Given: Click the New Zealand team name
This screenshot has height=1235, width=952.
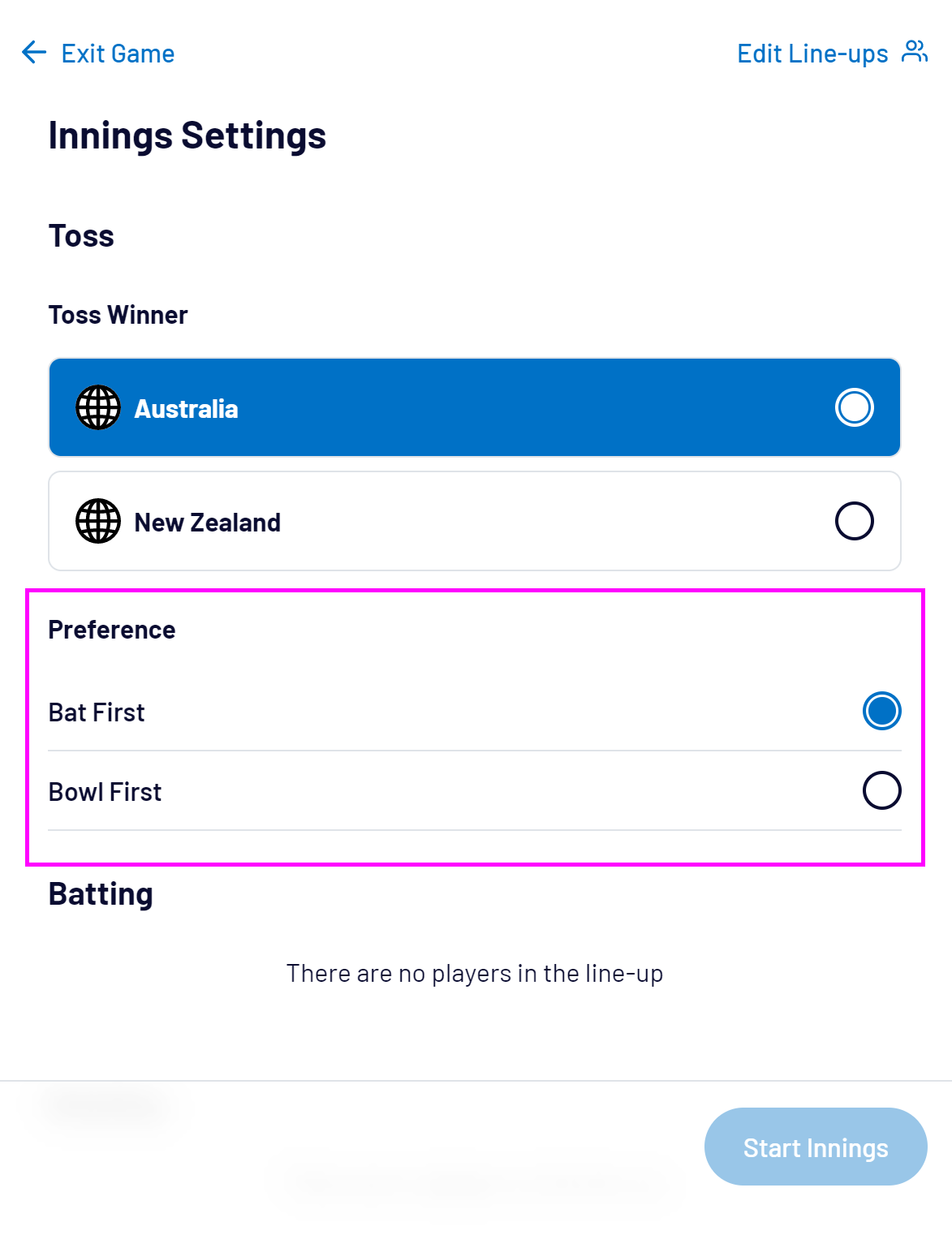Looking at the screenshot, I should pyautogui.click(x=207, y=523).
